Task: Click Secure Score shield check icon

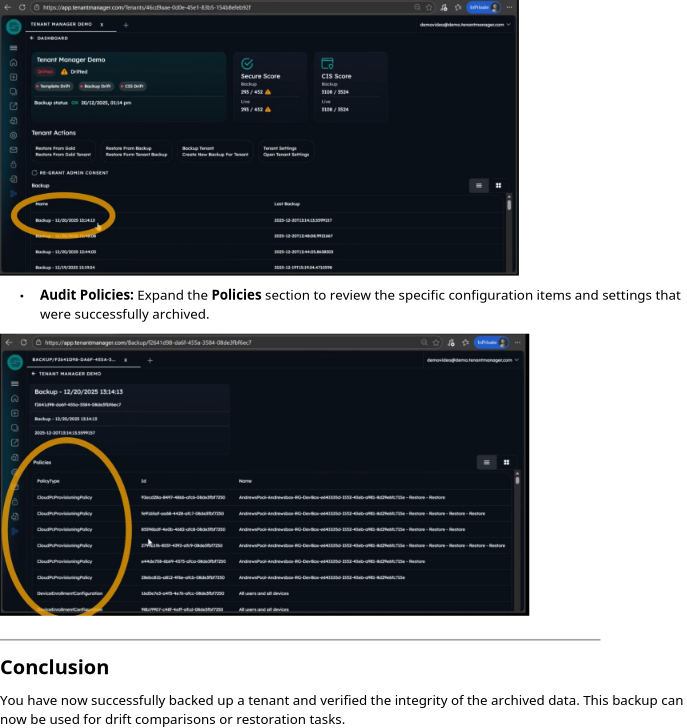Action: pyautogui.click(x=247, y=62)
